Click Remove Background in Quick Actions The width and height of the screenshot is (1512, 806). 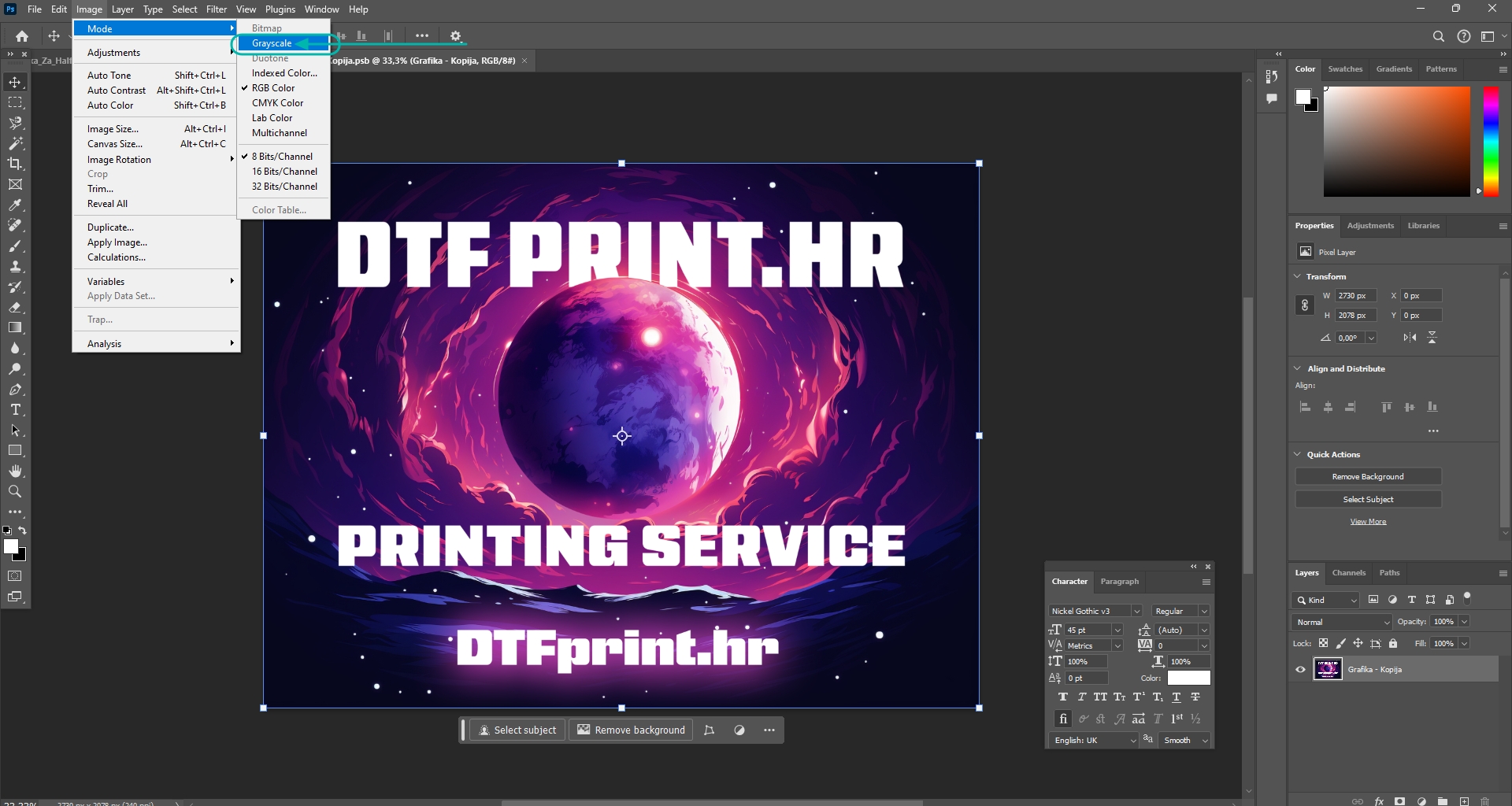pyautogui.click(x=1368, y=477)
